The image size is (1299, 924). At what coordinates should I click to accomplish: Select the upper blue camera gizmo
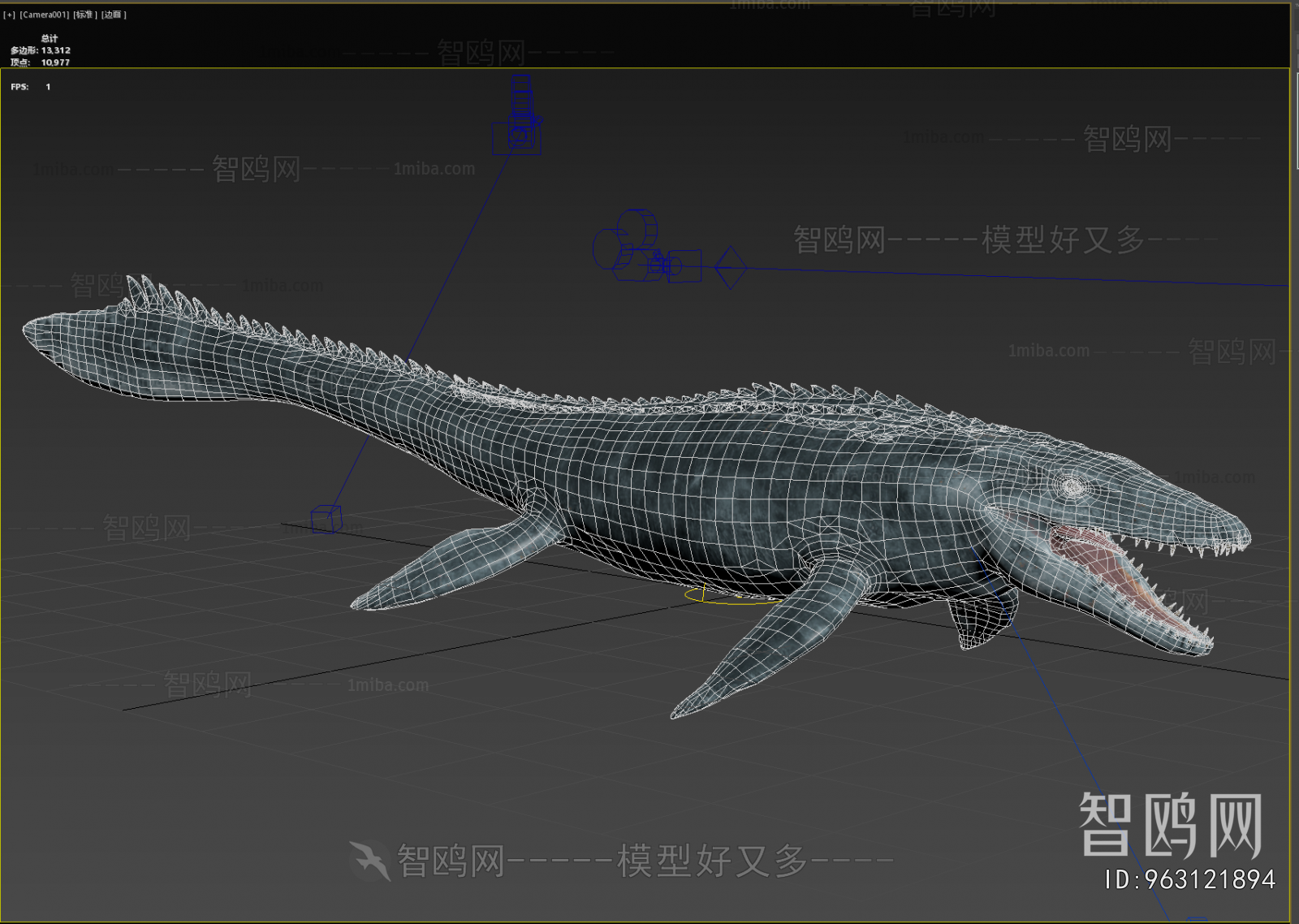coord(518,115)
